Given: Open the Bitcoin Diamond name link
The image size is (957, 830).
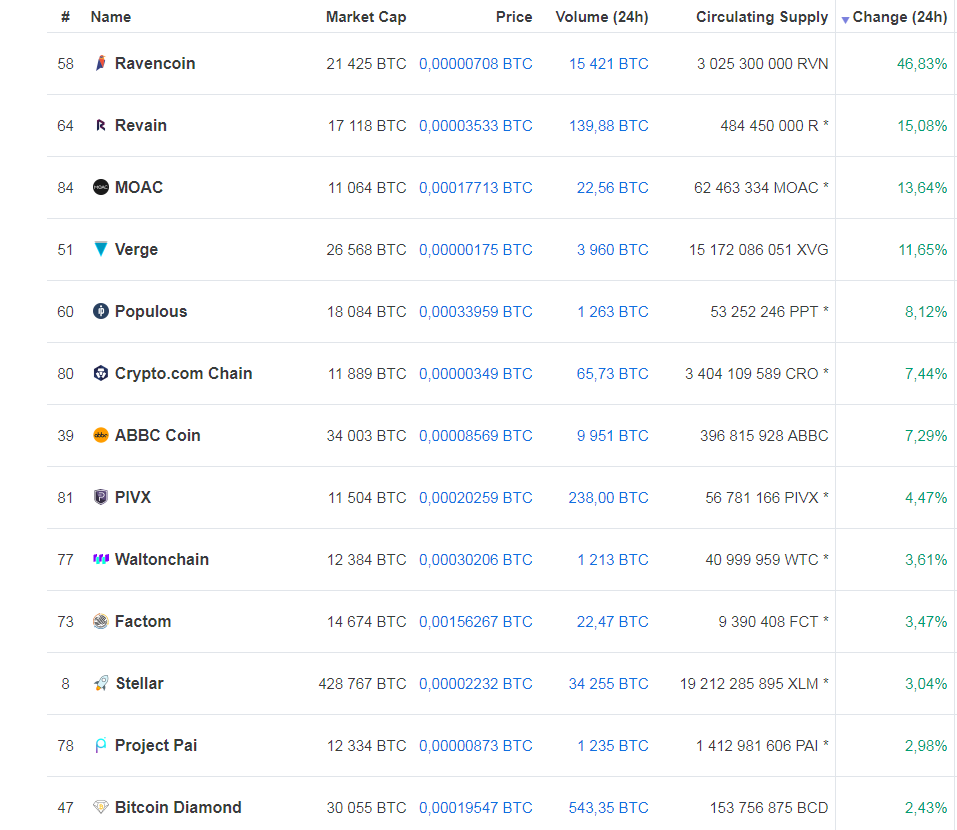Looking at the screenshot, I should pyautogui.click(x=178, y=807).
